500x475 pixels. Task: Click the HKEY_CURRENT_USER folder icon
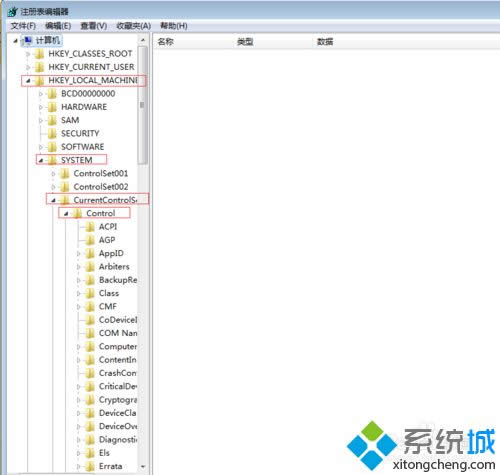[x=39, y=67]
